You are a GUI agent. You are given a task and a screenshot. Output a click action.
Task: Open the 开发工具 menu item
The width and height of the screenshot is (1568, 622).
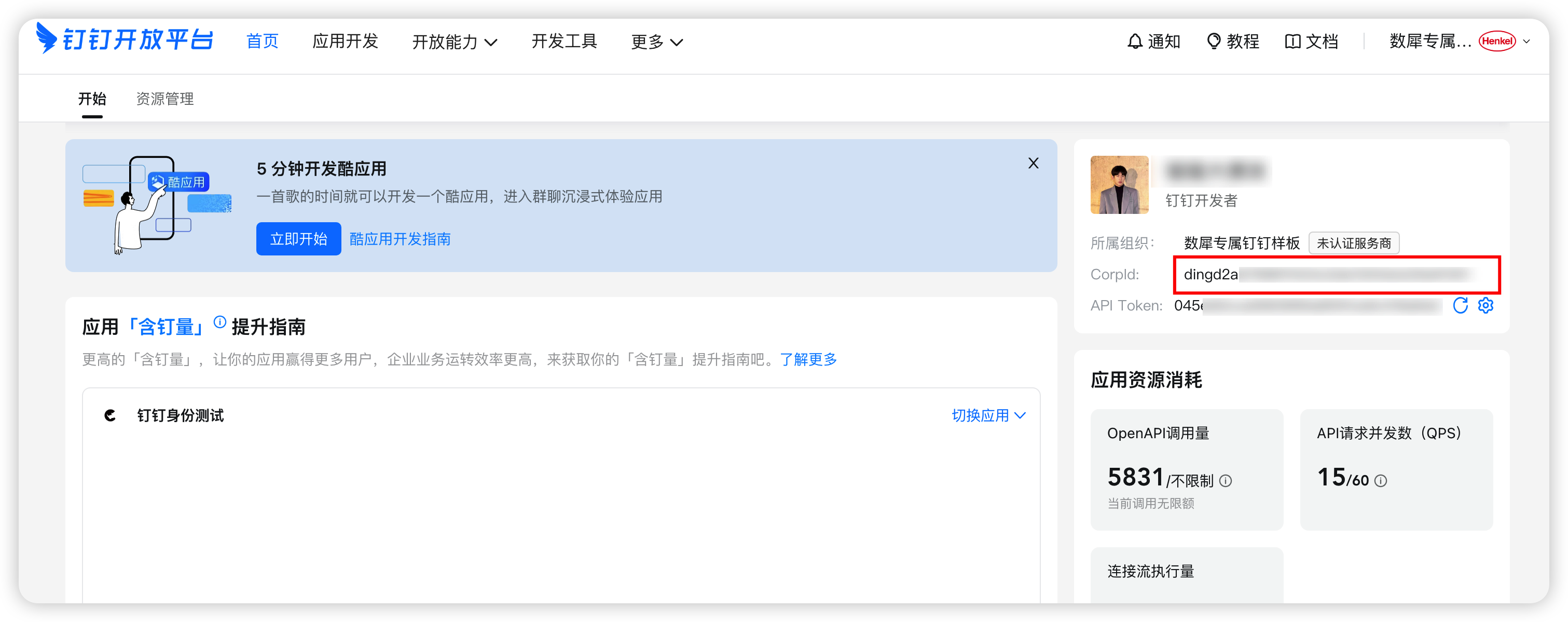[x=564, y=42]
